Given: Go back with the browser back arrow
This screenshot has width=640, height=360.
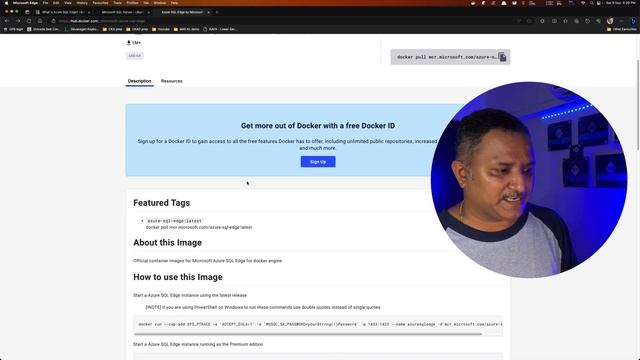Looking at the screenshot, I should [x=7, y=21].
